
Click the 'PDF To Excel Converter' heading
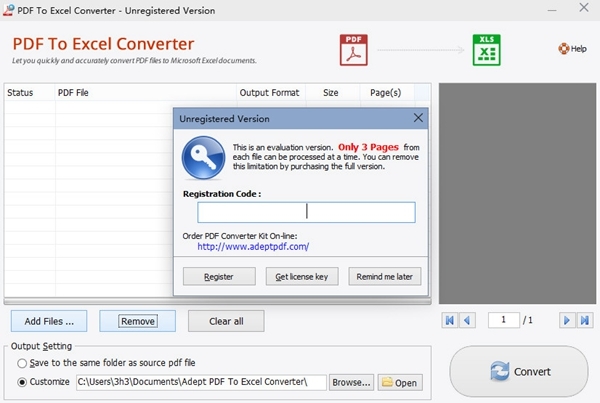[103, 44]
